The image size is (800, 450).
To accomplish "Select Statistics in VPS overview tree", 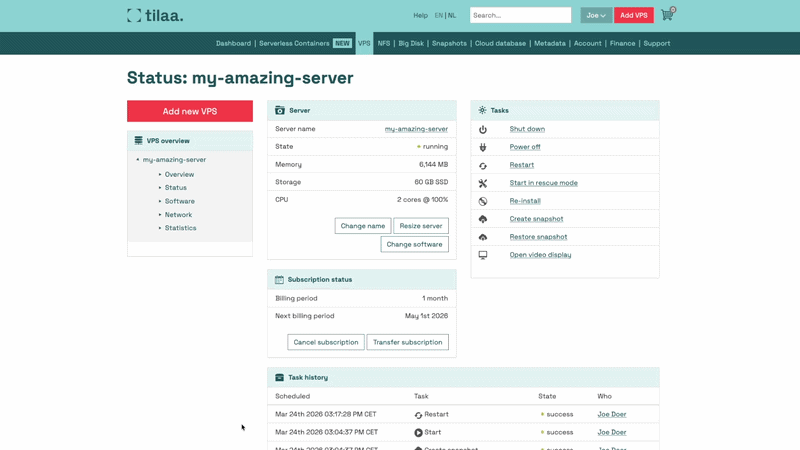I will pos(180,228).
